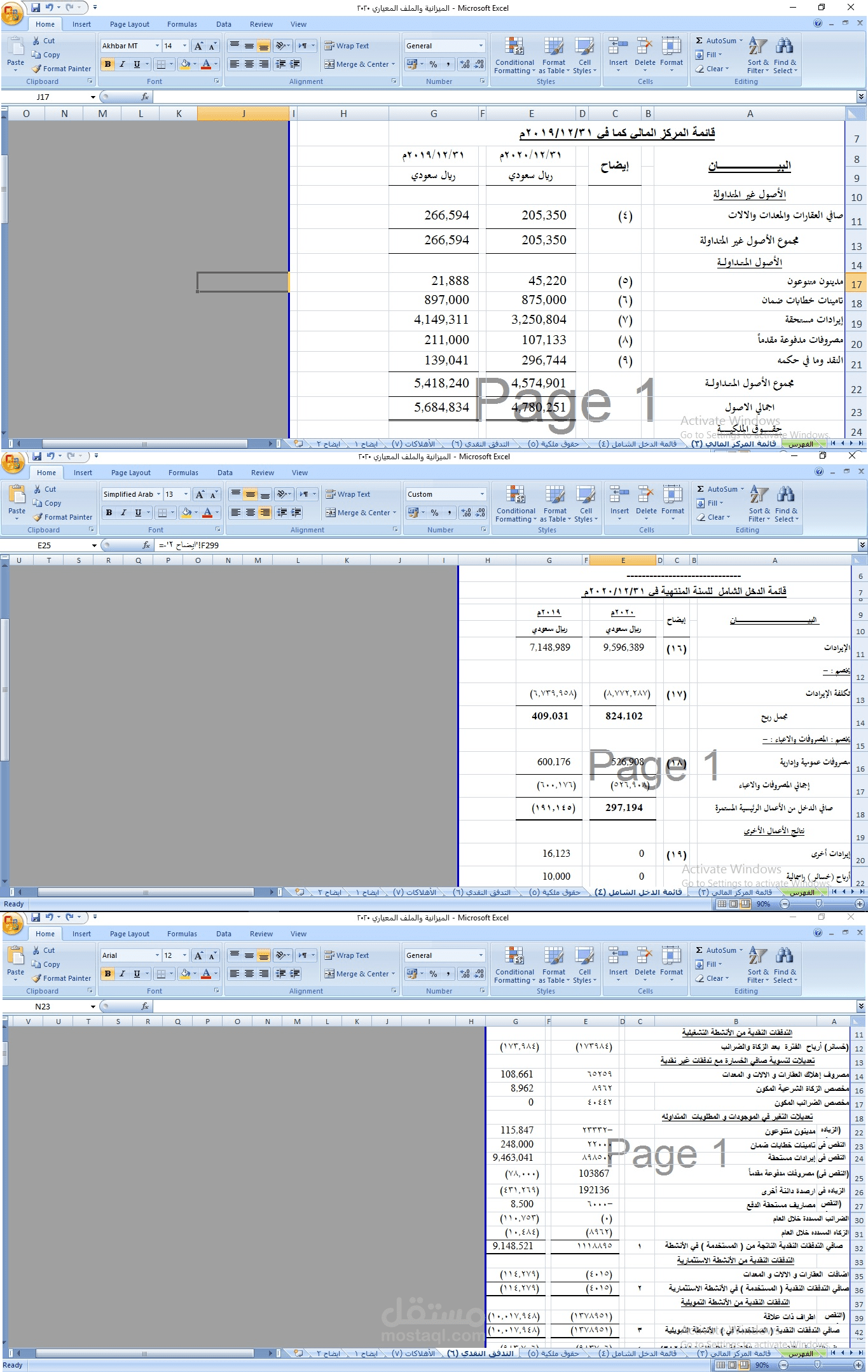Click horizontal scrollbar in the J17 window
Screen dimensions: 868x1372
[x=144, y=444]
